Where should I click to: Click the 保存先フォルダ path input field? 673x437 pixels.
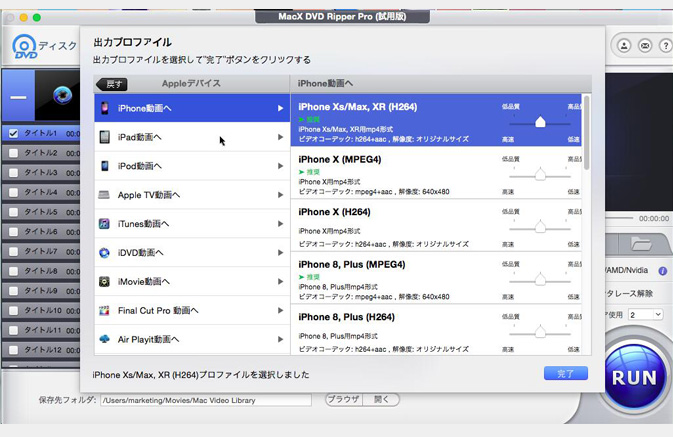[206, 400]
